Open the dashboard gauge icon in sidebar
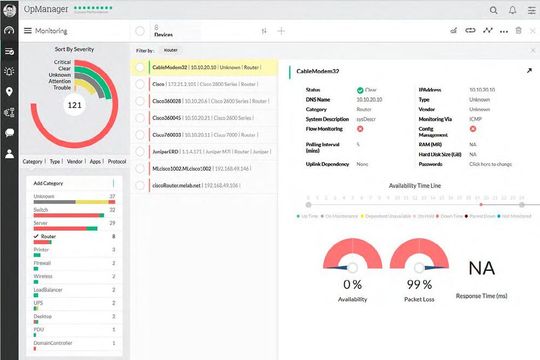540x360 pixels. pyautogui.click(x=9, y=31)
